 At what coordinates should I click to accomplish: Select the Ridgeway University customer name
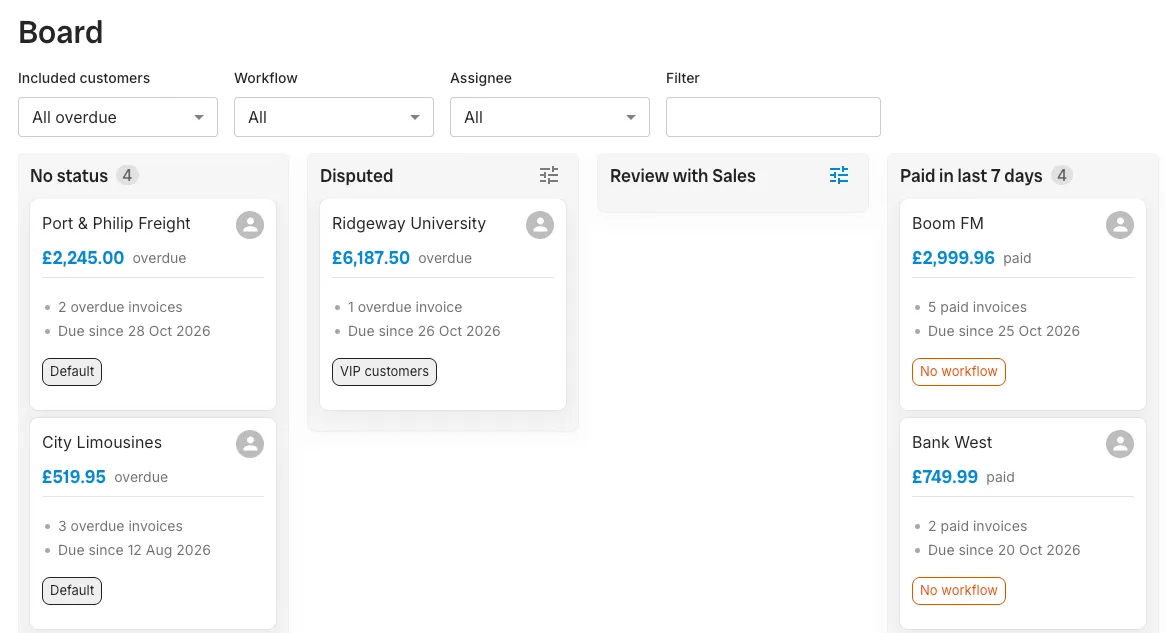pos(409,223)
